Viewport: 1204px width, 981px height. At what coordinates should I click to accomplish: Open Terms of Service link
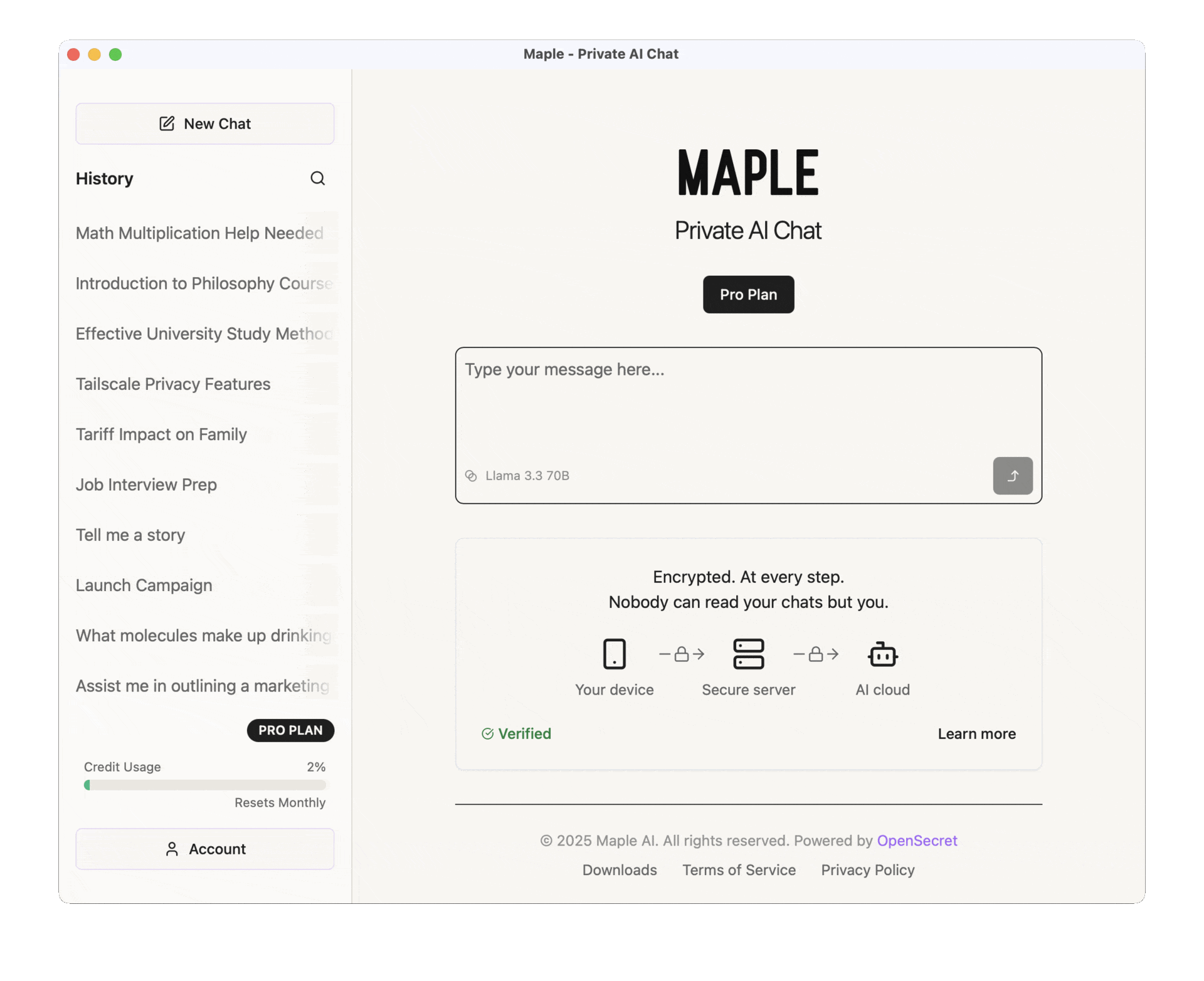(x=739, y=870)
